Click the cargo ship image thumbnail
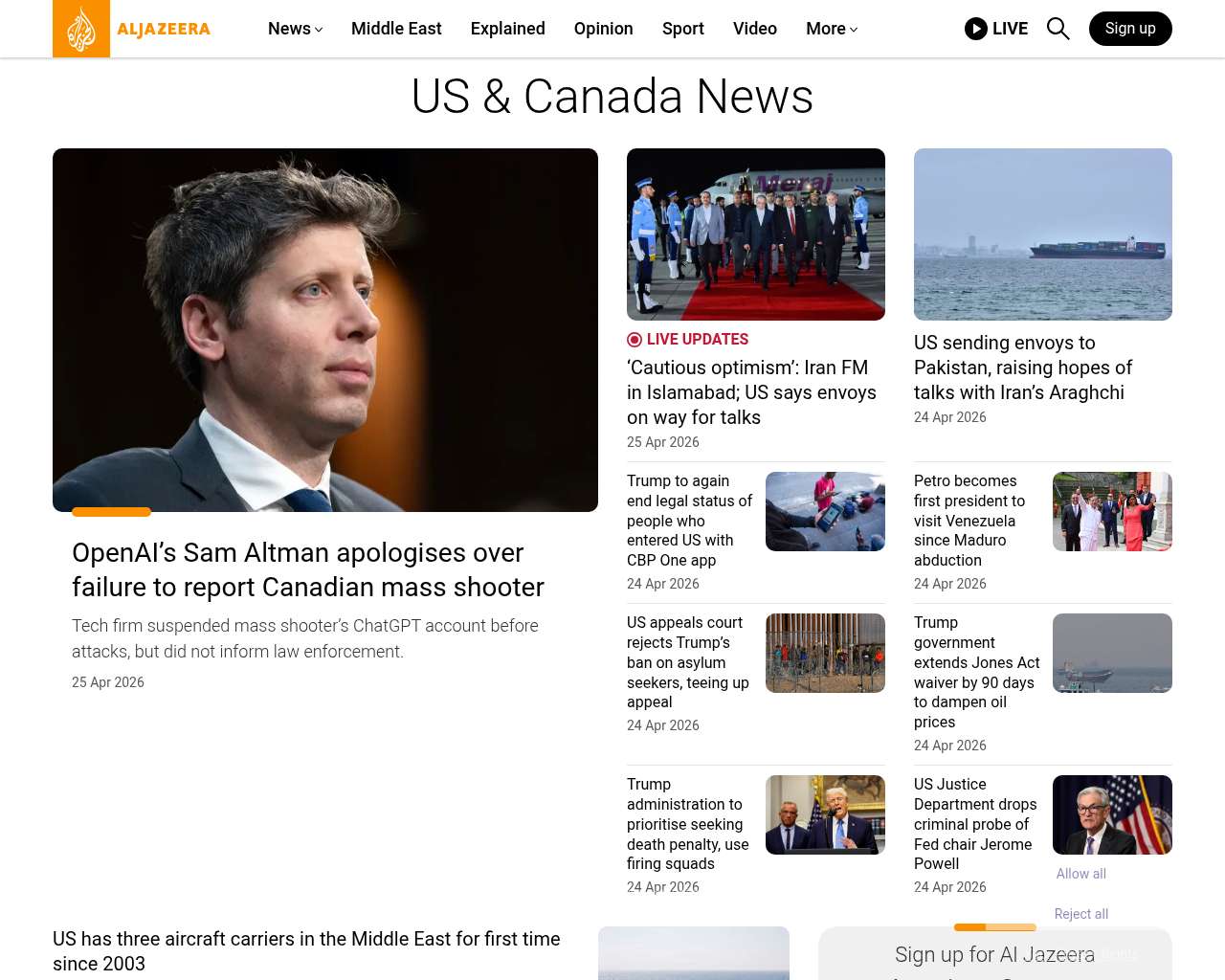Screen dimensions: 1225x980 [1042, 234]
